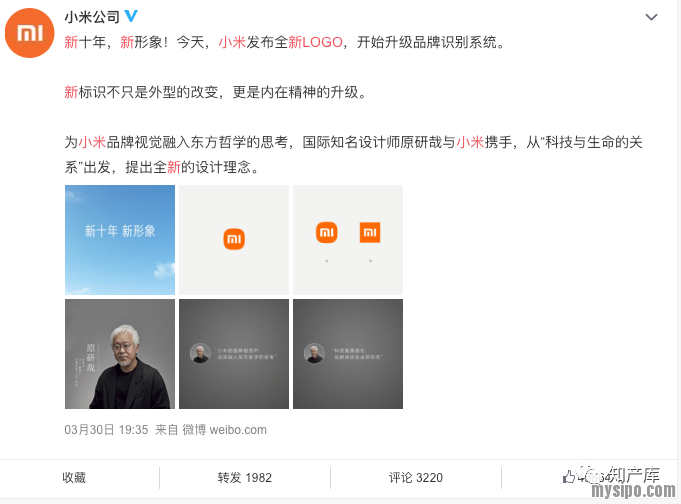Click 收藏 to favorite the post
This screenshot has width=681, height=504.
point(74,477)
